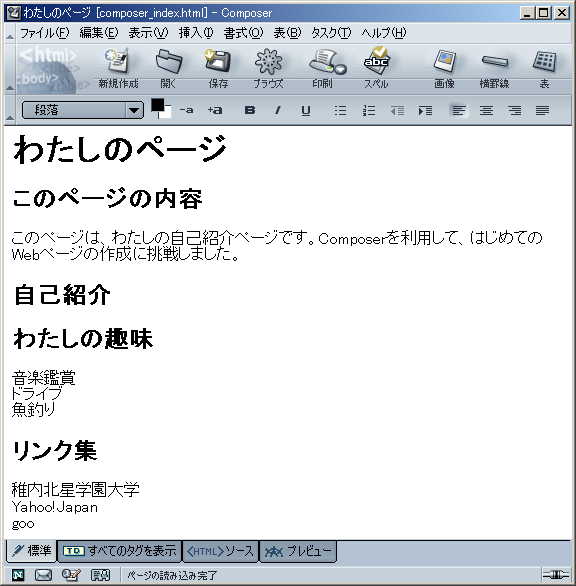The height and width of the screenshot is (586, 576).
Task: Save the page with 保存 icon
Action: tap(218, 68)
